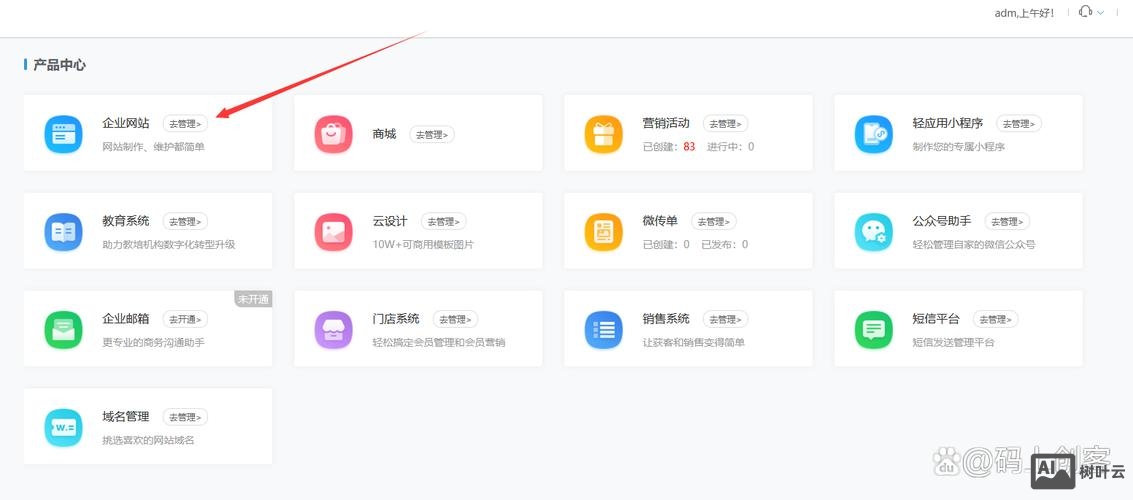Click the 门店系统 title text
The width and height of the screenshot is (1133, 500).
tap(396, 318)
